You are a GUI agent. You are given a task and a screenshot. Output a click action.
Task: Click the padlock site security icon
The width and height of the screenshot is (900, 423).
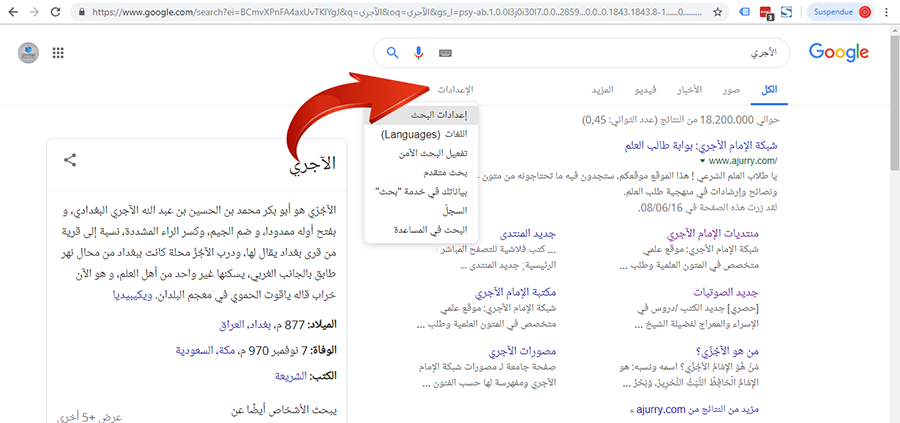[82, 11]
